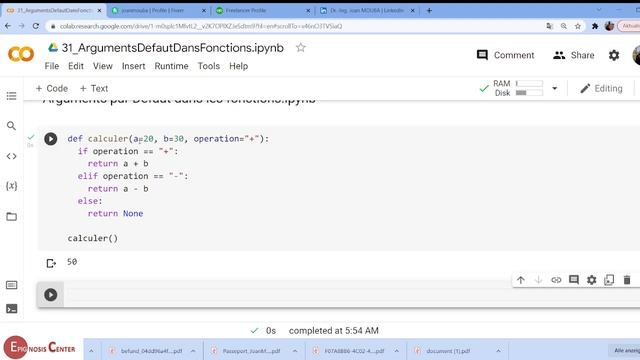Rename notebook title 31_ArgumentsDefautDansFonctions.ipynb

pos(173,48)
